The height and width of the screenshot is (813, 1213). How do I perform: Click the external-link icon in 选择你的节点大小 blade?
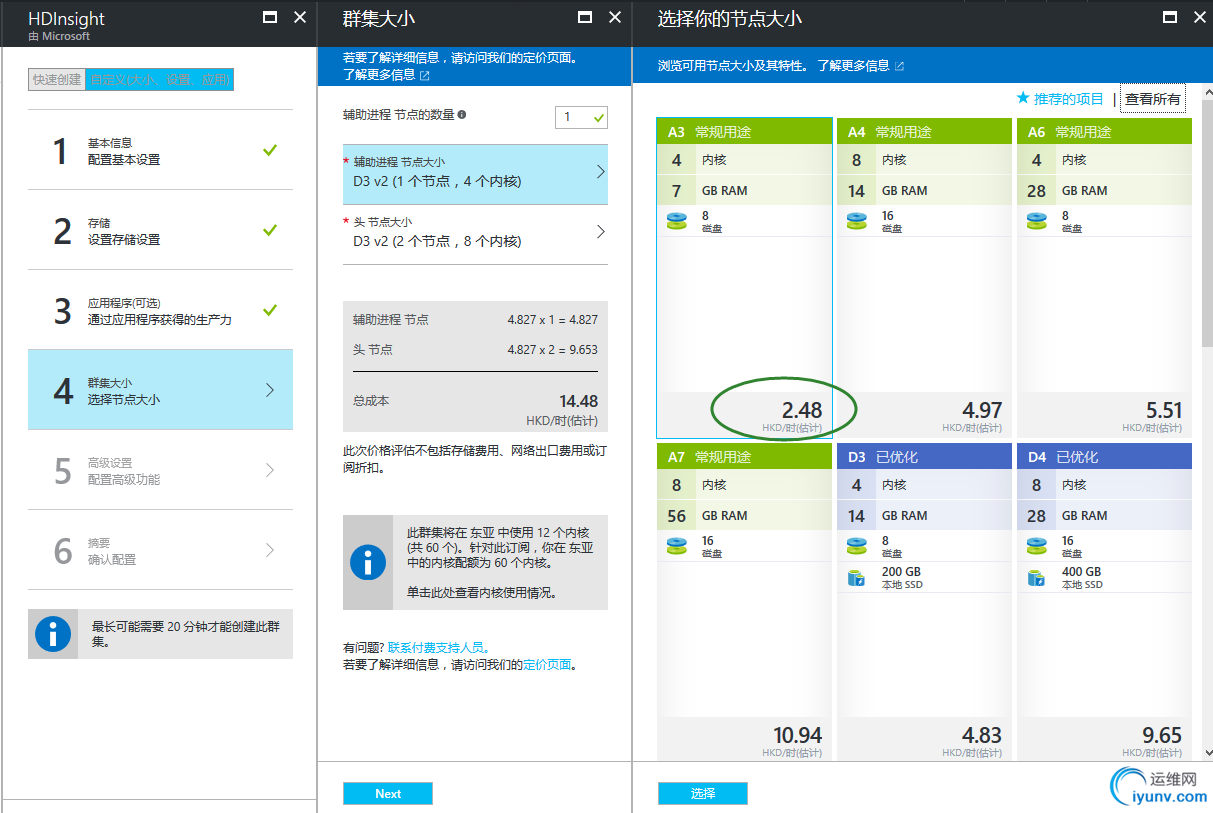pos(899,66)
